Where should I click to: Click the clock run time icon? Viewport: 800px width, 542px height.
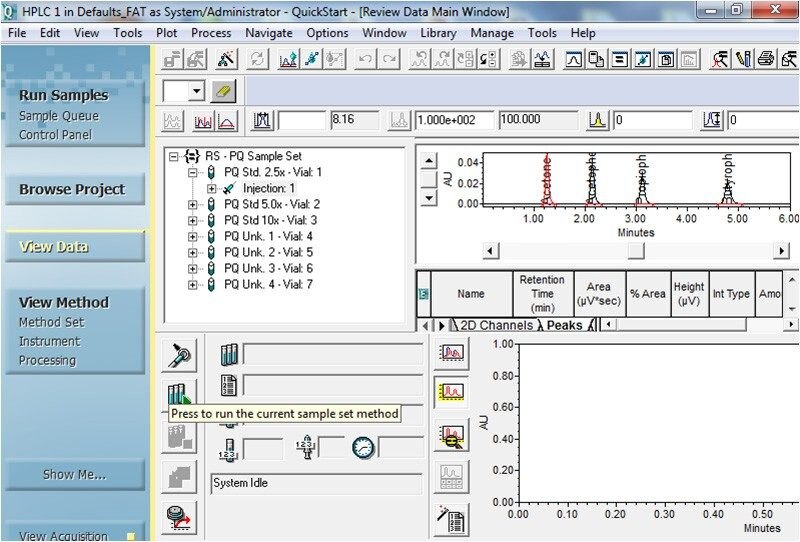[363, 448]
